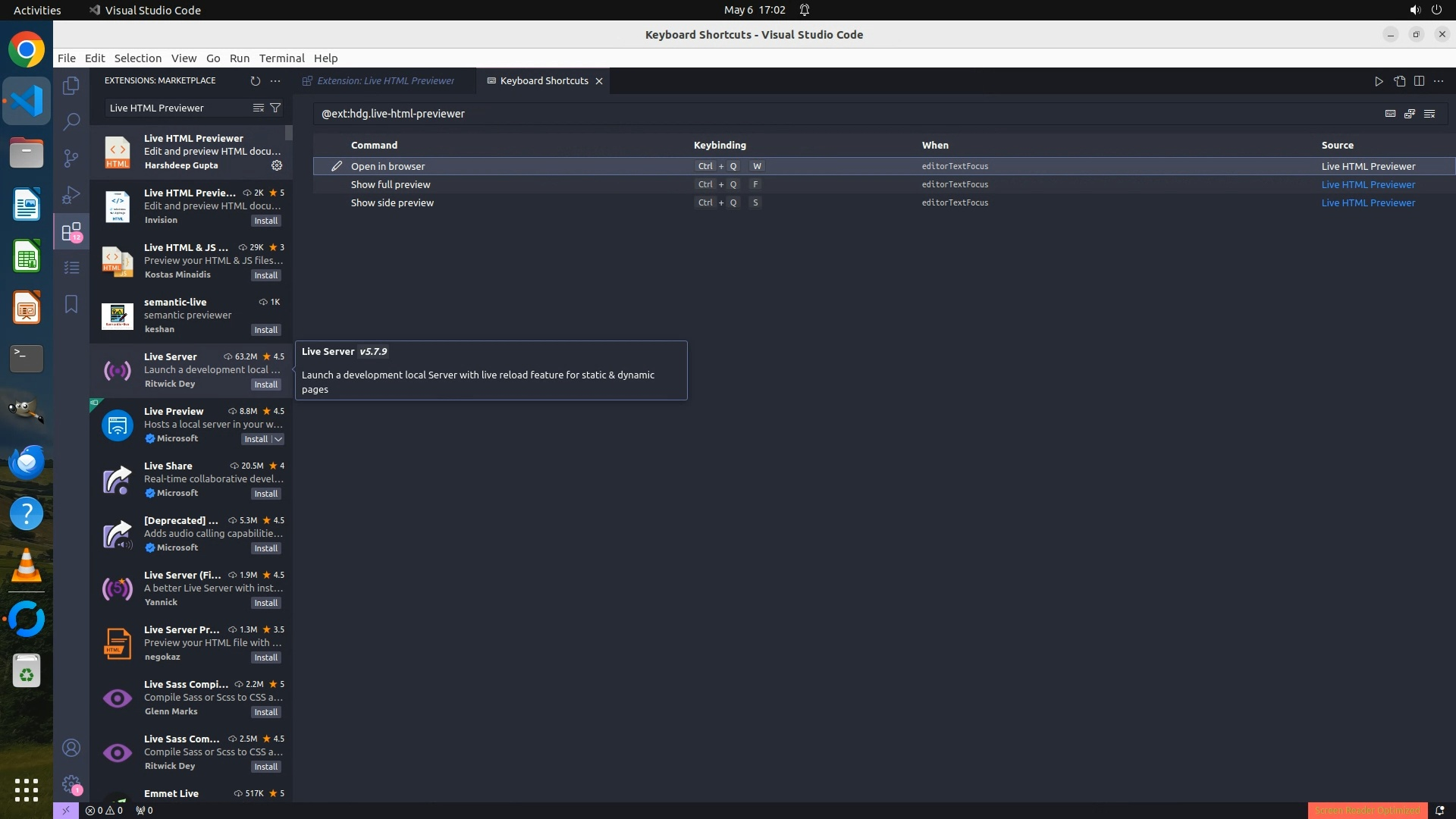Toggle Sort by Precedence

pyautogui.click(x=1410, y=114)
